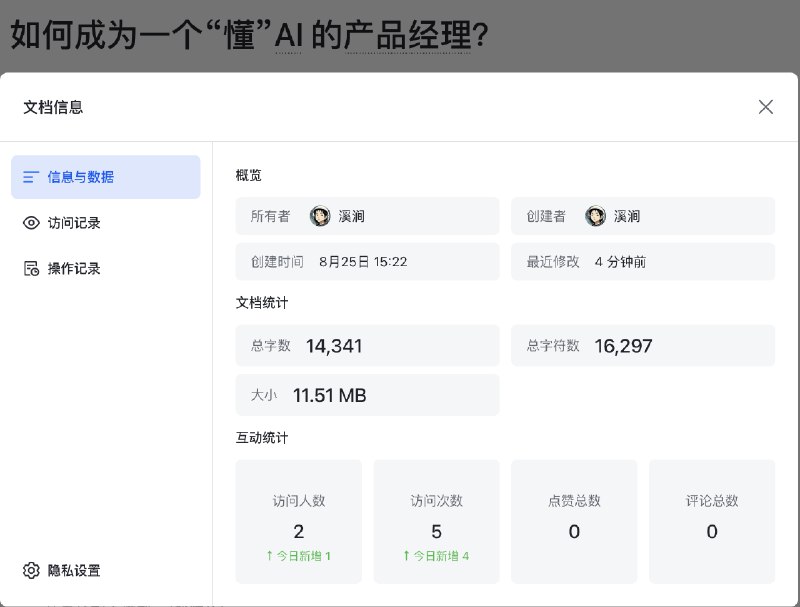Screen dimensions: 800x607
Task: Click the 总字数 label
Action: point(270,346)
